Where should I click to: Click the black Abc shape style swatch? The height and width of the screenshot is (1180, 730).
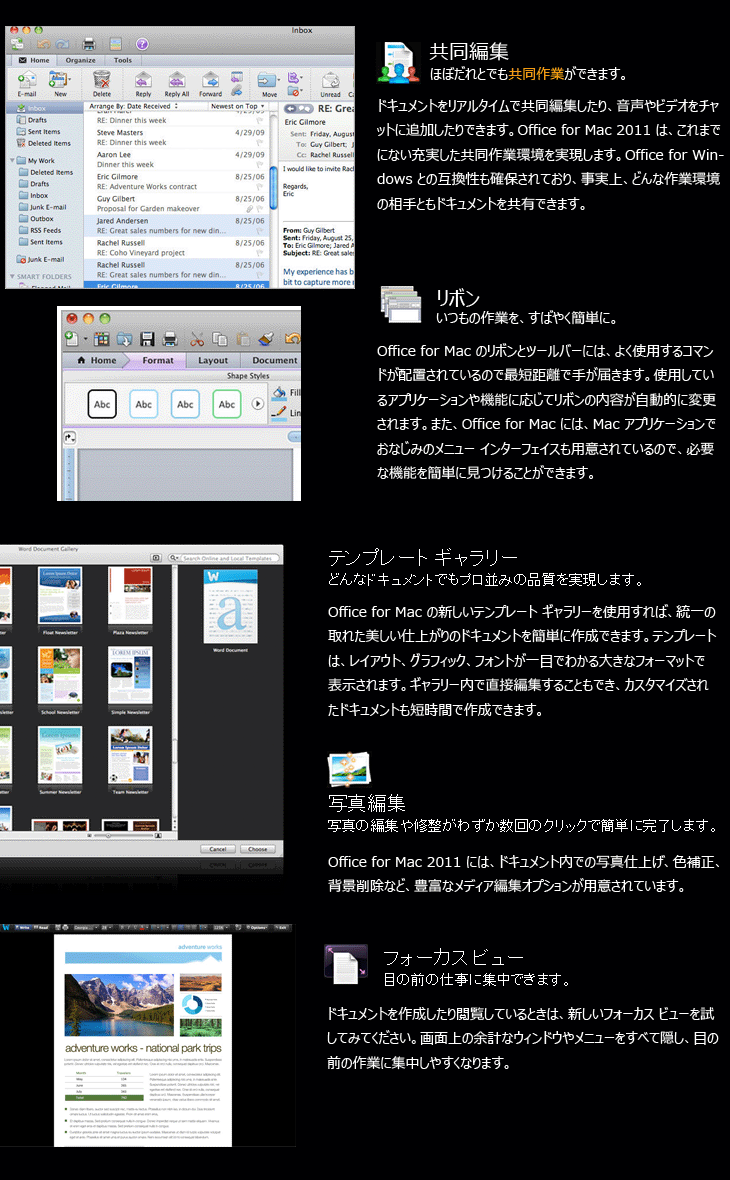click(102, 404)
